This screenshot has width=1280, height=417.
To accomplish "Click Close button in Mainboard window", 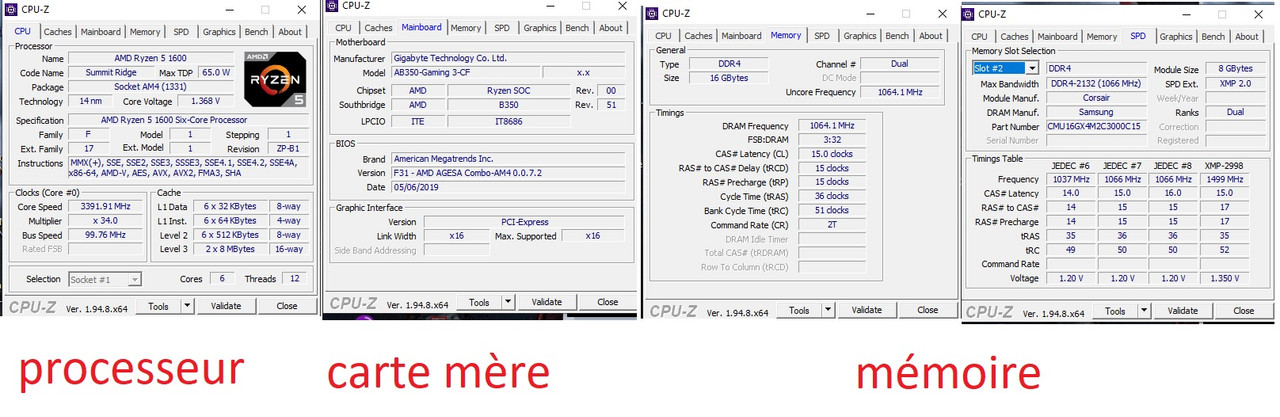I will [607, 302].
